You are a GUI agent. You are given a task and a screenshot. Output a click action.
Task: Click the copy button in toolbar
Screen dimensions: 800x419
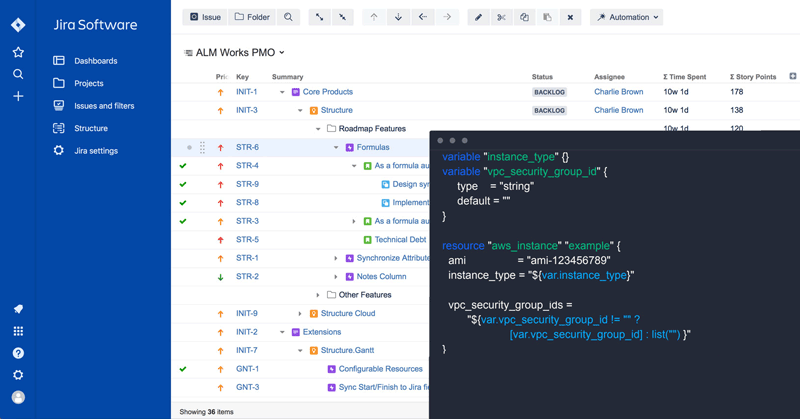click(x=524, y=17)
